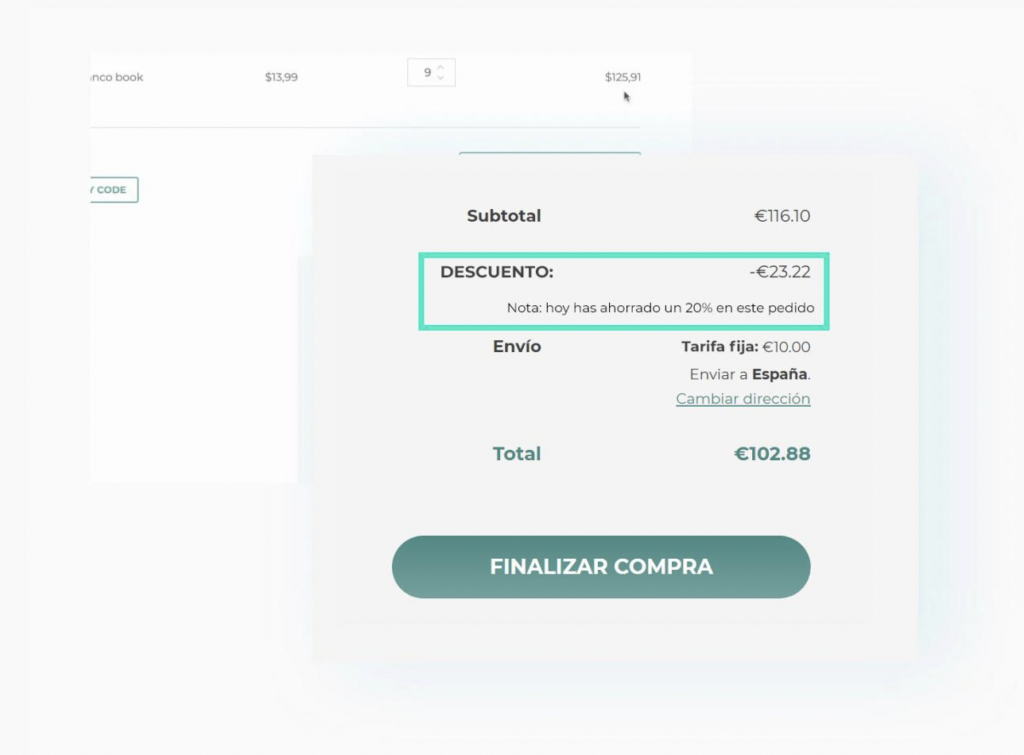Select the Tarifa fija €10.00 shipping rate
The image size is (1024, 755).
click(x=746, y=347)
